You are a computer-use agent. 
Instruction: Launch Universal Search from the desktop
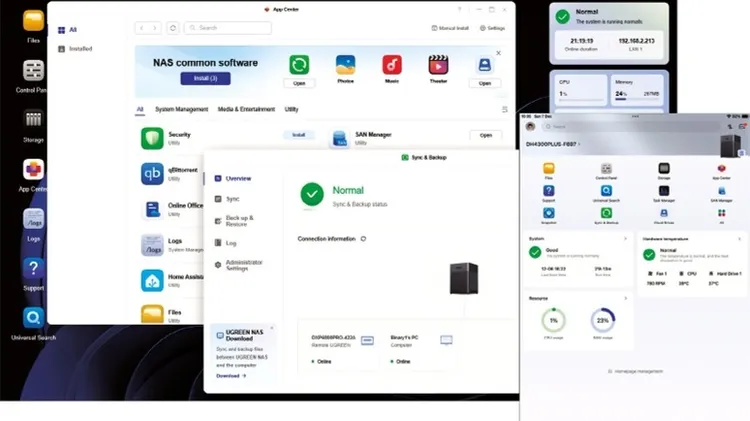pyautogui.click(x=33, y=318)
